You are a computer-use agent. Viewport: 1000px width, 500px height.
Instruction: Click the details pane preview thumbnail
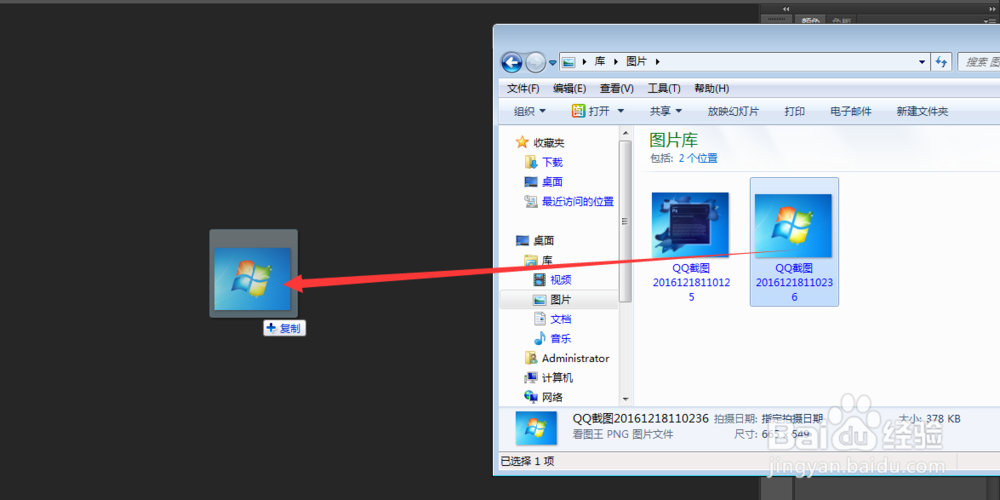click(x=536, y=428)
